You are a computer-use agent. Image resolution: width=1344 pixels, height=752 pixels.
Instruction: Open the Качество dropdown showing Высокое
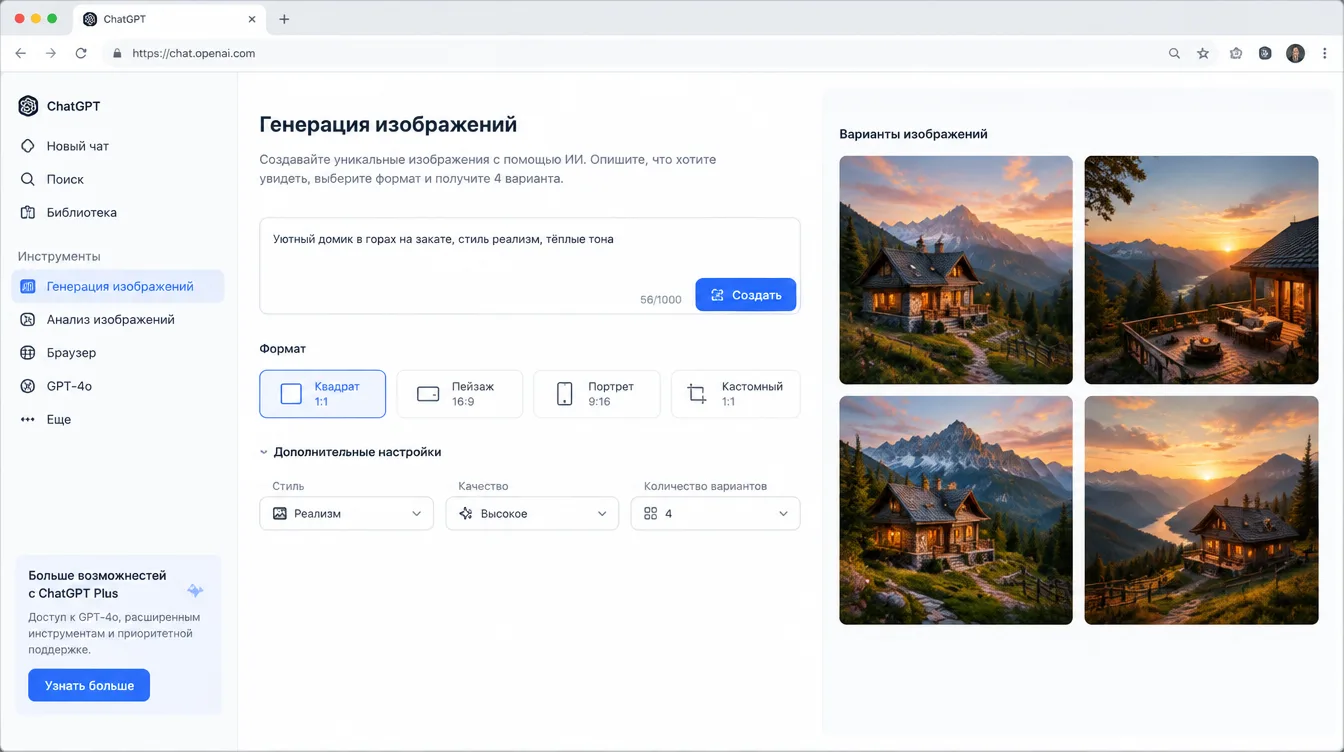tap(532, 513)
